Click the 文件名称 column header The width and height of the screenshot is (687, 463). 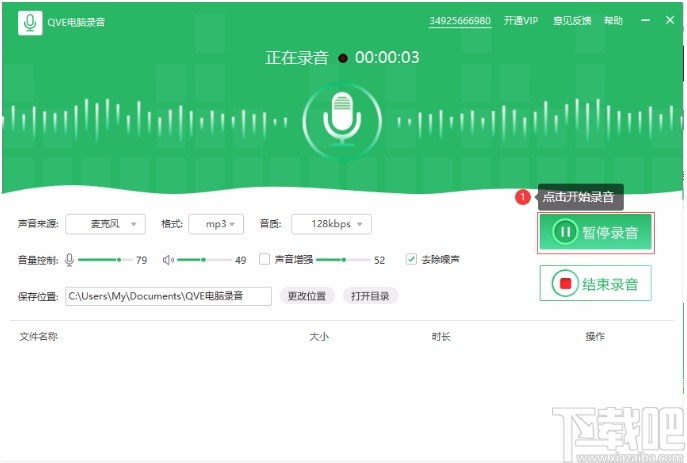point(39,336)
